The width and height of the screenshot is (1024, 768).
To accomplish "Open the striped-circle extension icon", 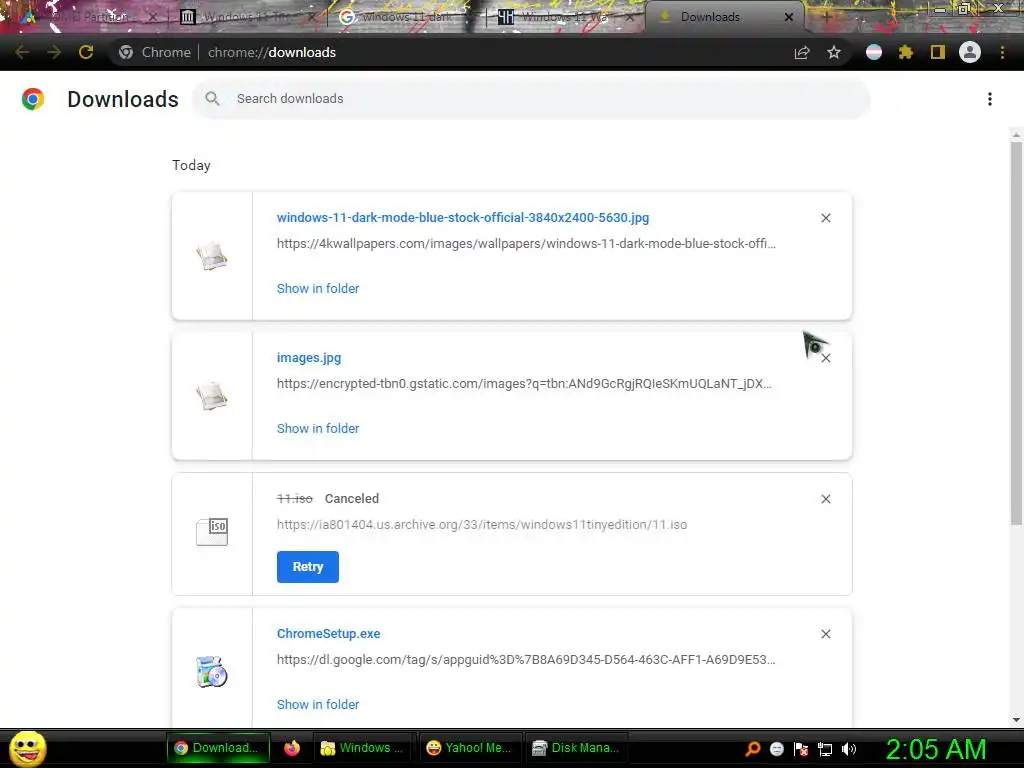I will point(874,52).
